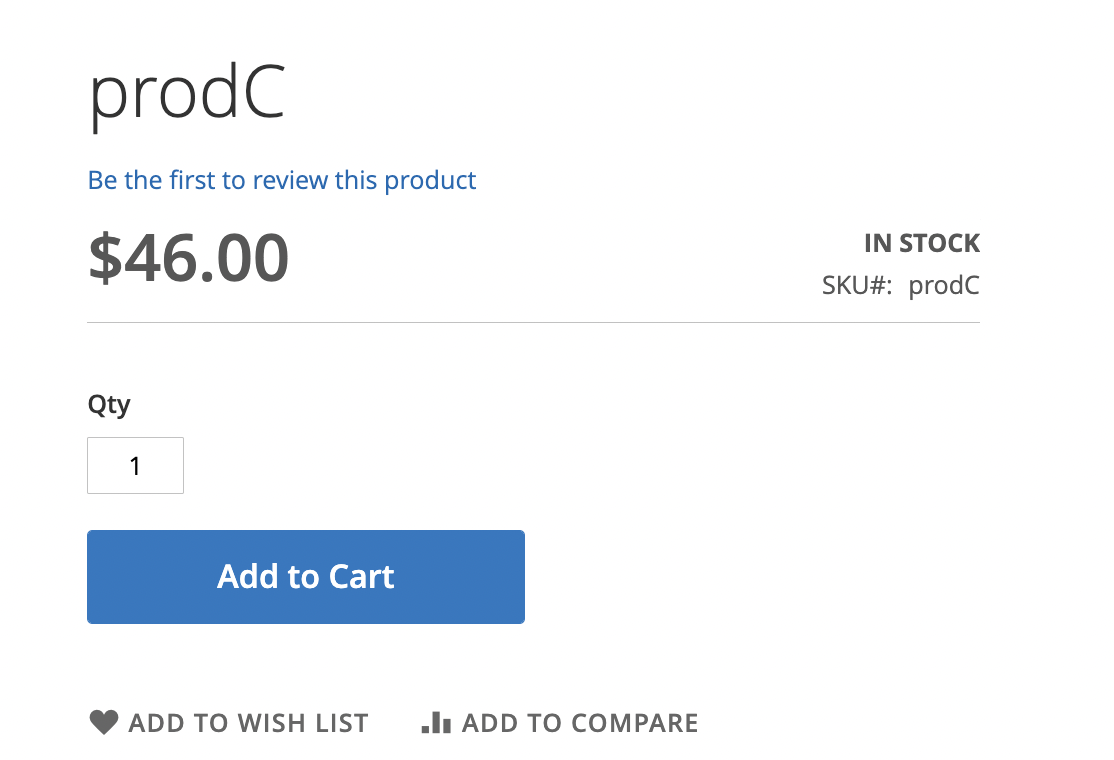Click the $46.00 price display

click(188, 257)
